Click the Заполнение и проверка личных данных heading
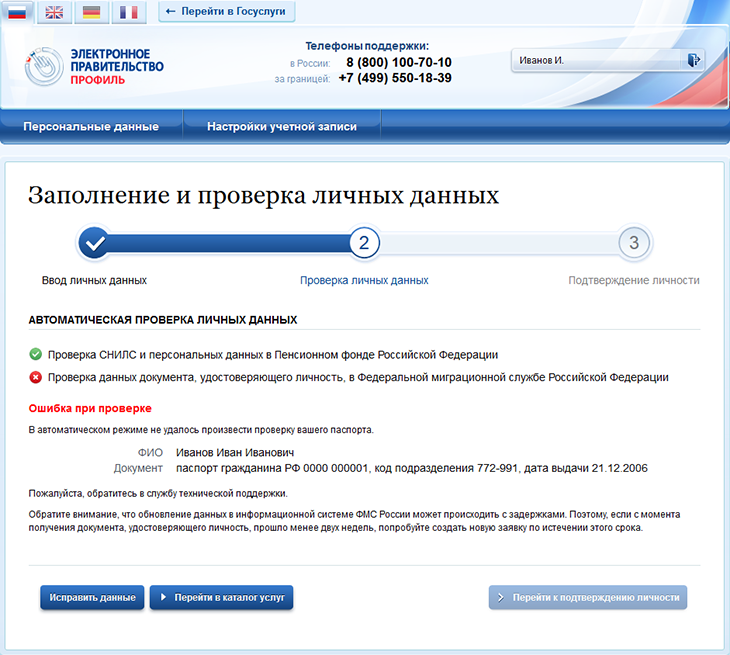 tap(264, 195)
